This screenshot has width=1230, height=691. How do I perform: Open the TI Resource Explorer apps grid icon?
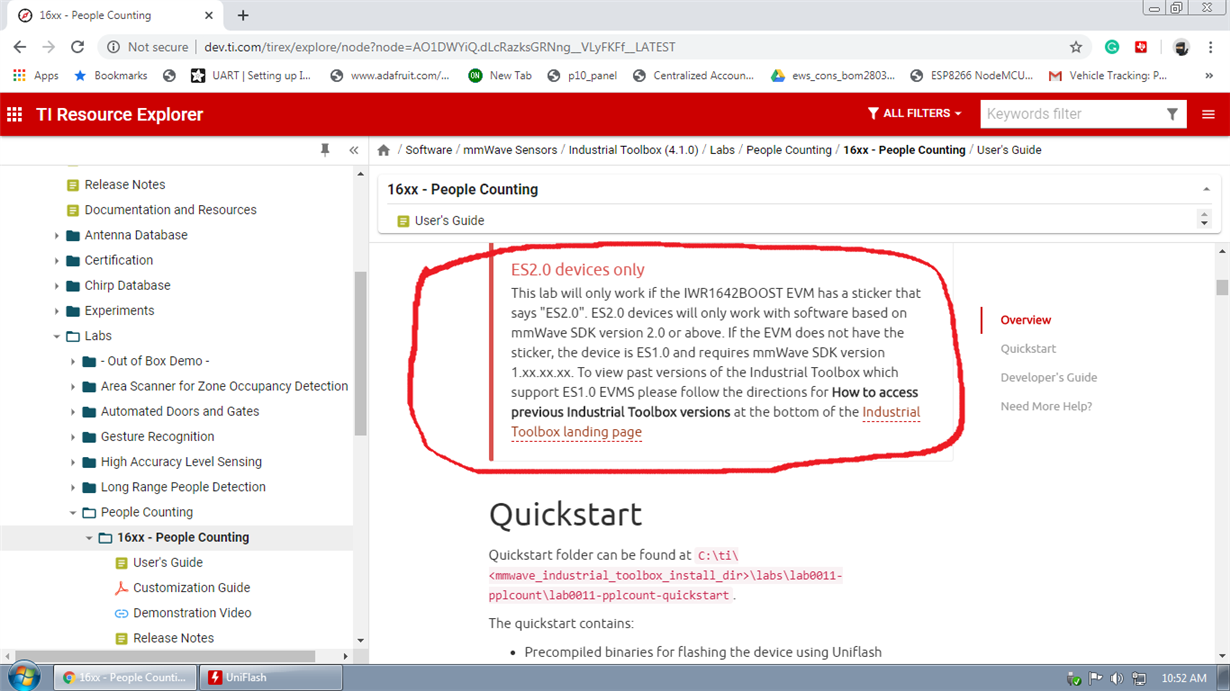point(15,114)
